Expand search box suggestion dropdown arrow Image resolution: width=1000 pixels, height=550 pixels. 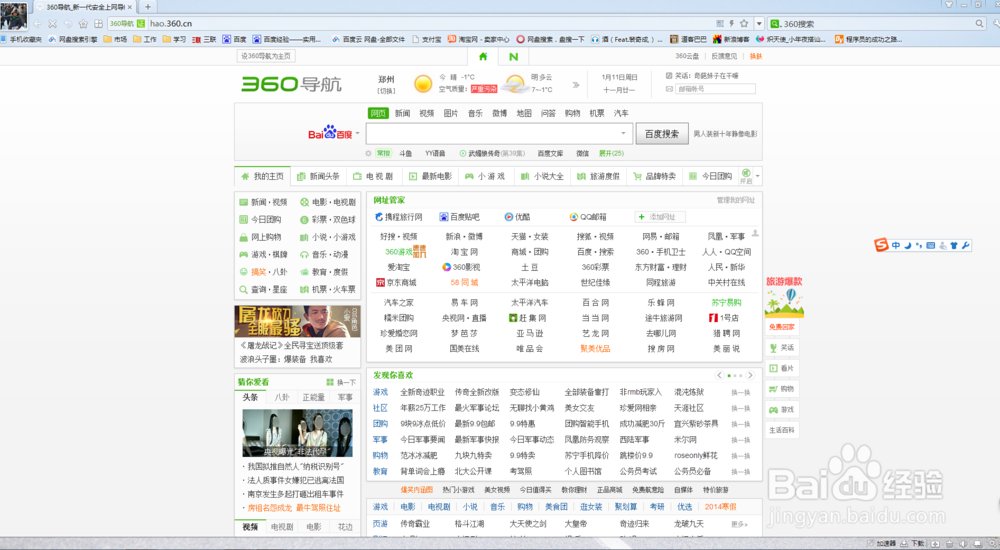(x=623, y=133)
